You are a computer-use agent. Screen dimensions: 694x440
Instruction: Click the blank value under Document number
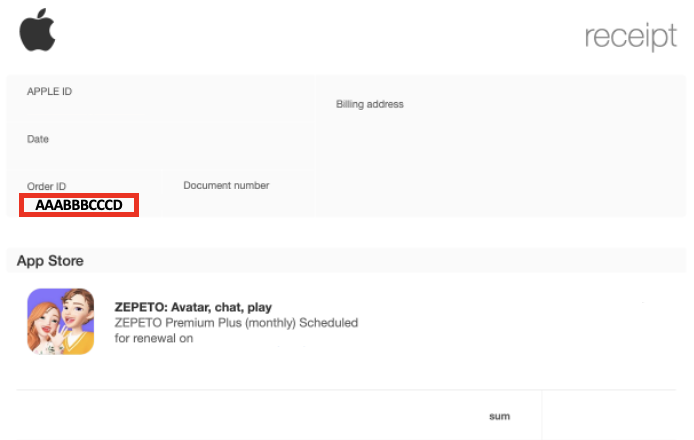226,204
